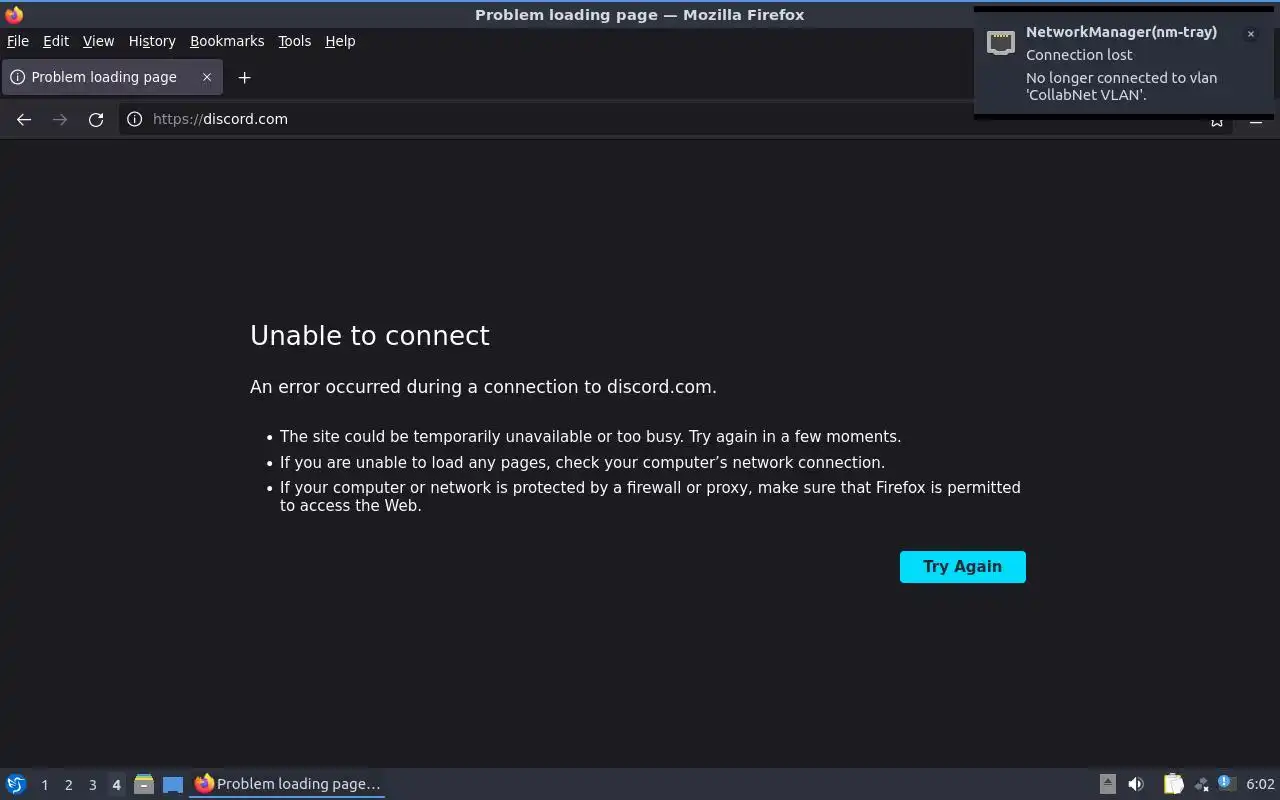Click the forward navigation arrow
Screen dimensions: 1280x800
(x=60, y=119)
